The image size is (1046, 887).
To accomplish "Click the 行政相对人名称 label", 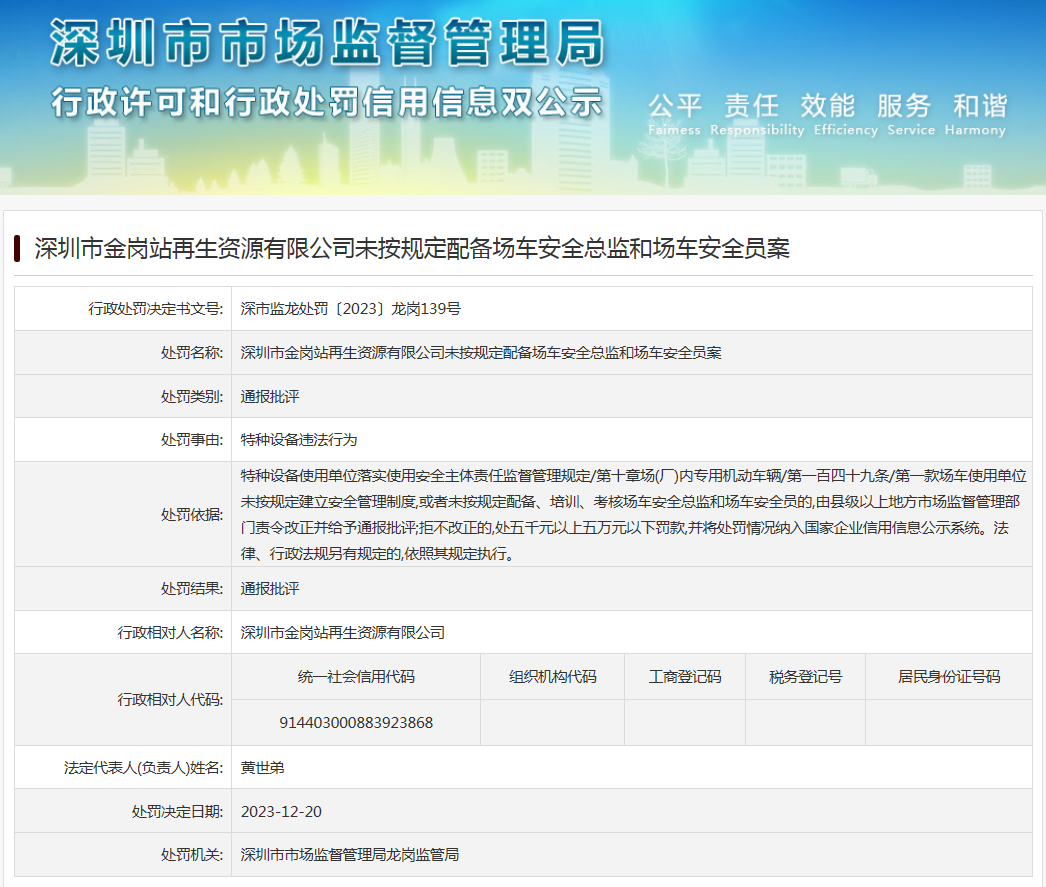I will 170,633.
